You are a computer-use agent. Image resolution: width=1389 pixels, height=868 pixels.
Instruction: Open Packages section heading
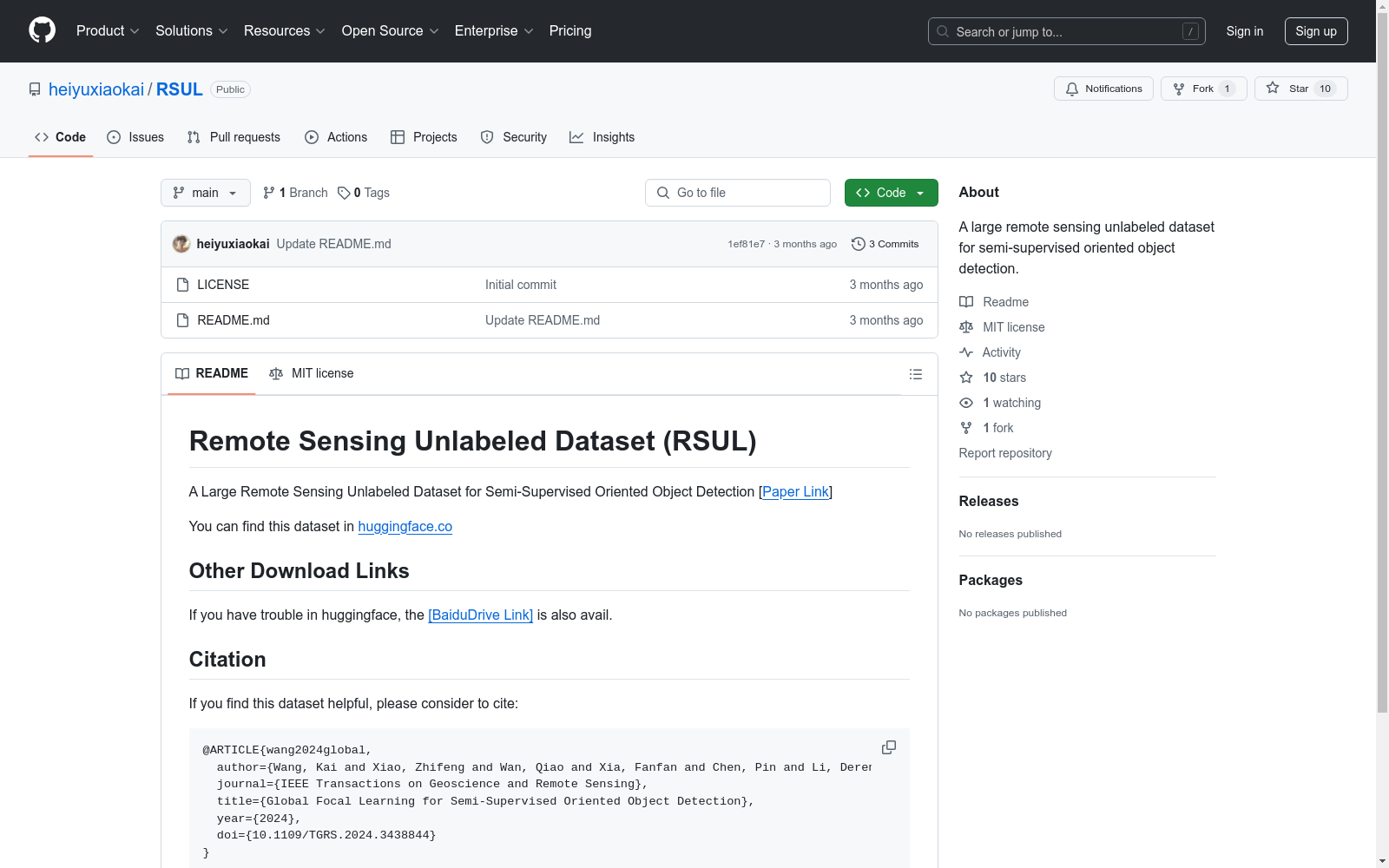pyautogui.click(x=991, y=580)
